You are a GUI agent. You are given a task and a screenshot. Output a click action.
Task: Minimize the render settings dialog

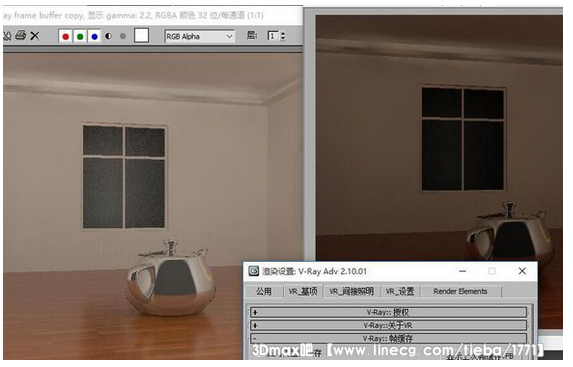pos(462,271)
